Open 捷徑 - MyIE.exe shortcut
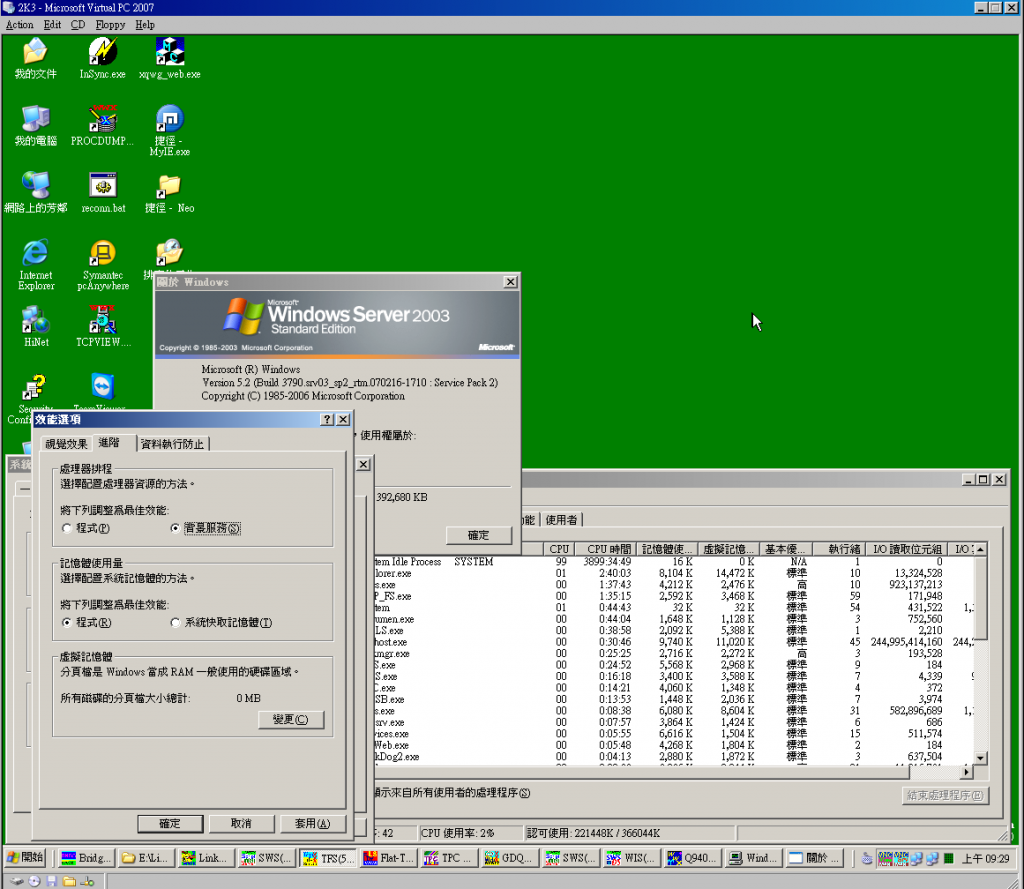This screenshot has height=889, width=1024. pyautogui.click(x=170, y=130)
